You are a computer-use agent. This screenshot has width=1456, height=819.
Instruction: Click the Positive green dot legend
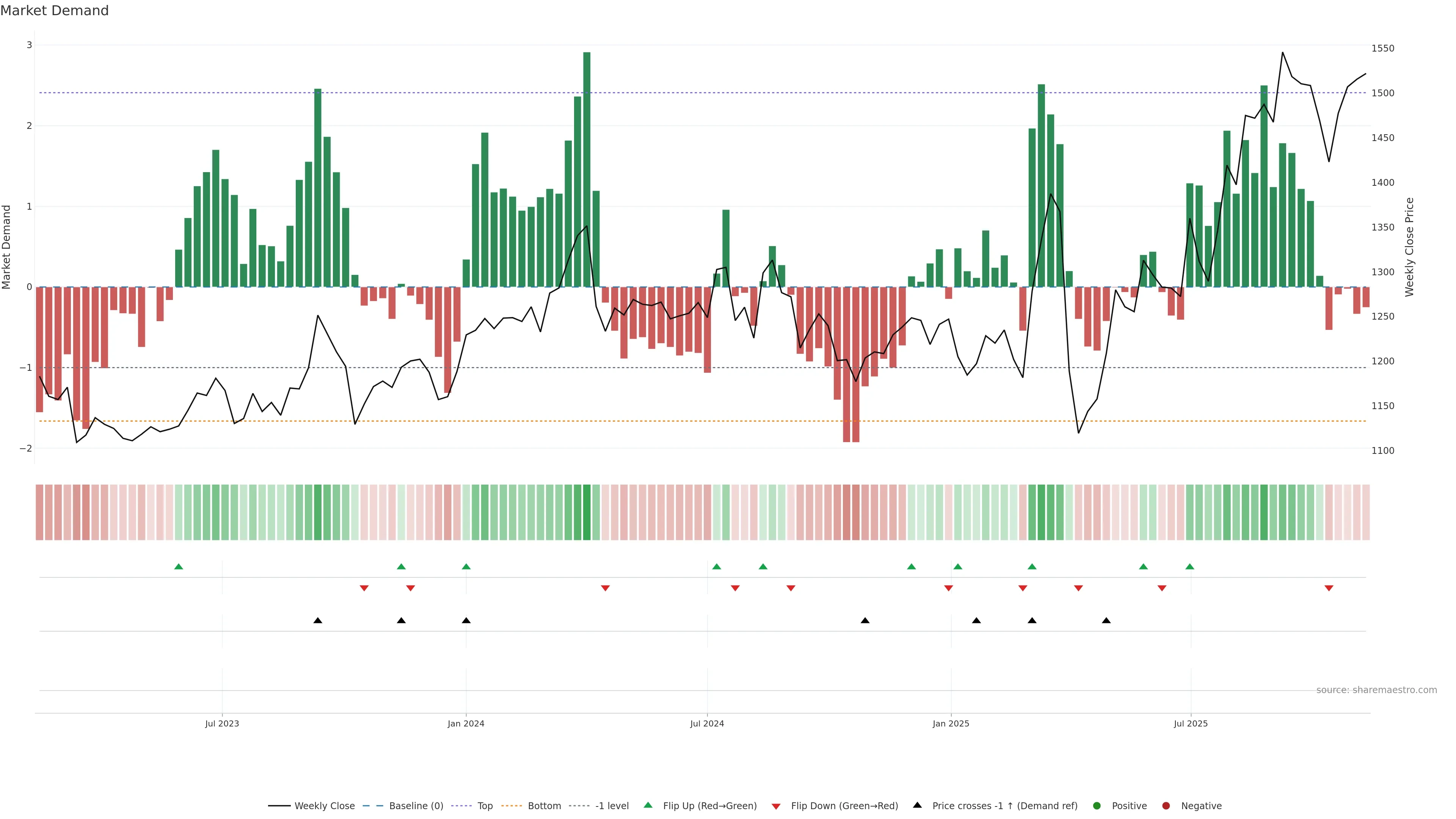coord(1097,805)
